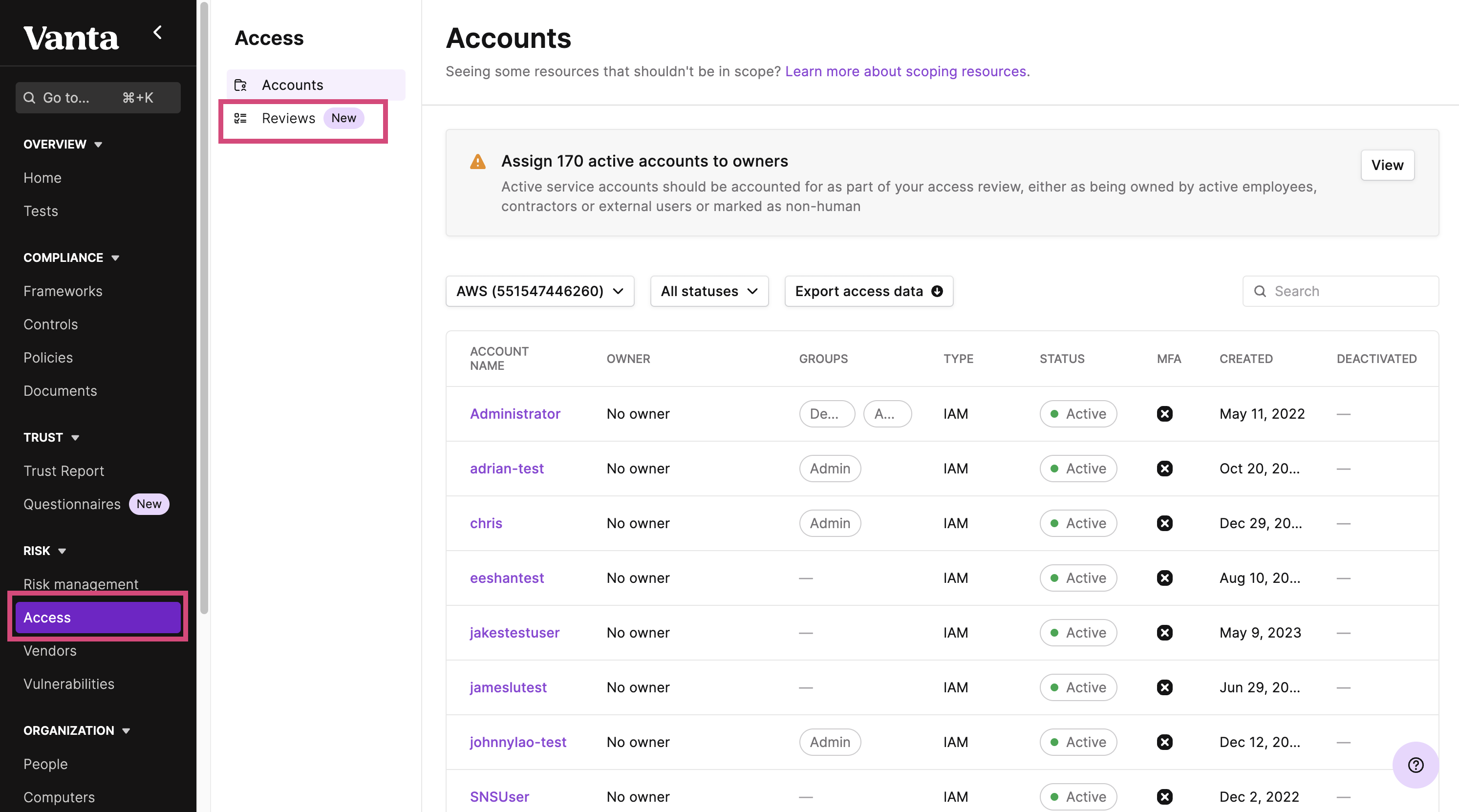The image size is (1459, 812).
Task: Click the MFA X icon for chris
Action: [x=1164, y=523]
